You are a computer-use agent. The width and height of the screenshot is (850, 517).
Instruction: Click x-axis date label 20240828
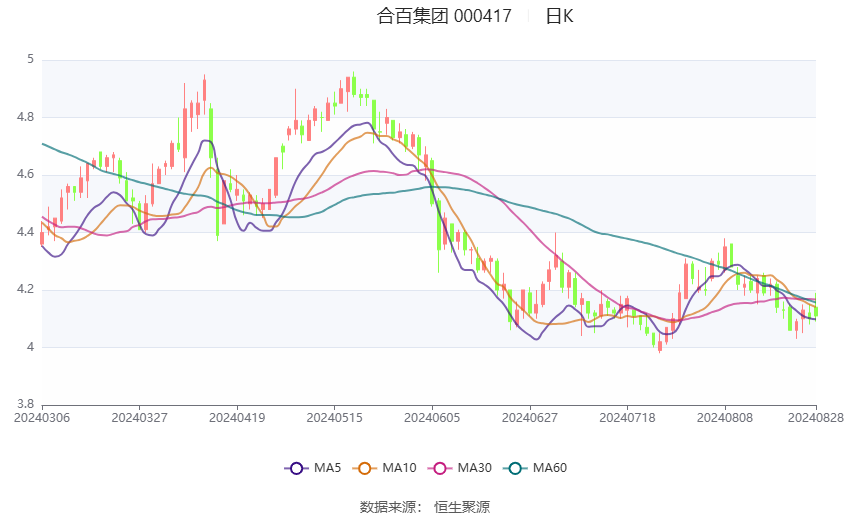[816, 418]
